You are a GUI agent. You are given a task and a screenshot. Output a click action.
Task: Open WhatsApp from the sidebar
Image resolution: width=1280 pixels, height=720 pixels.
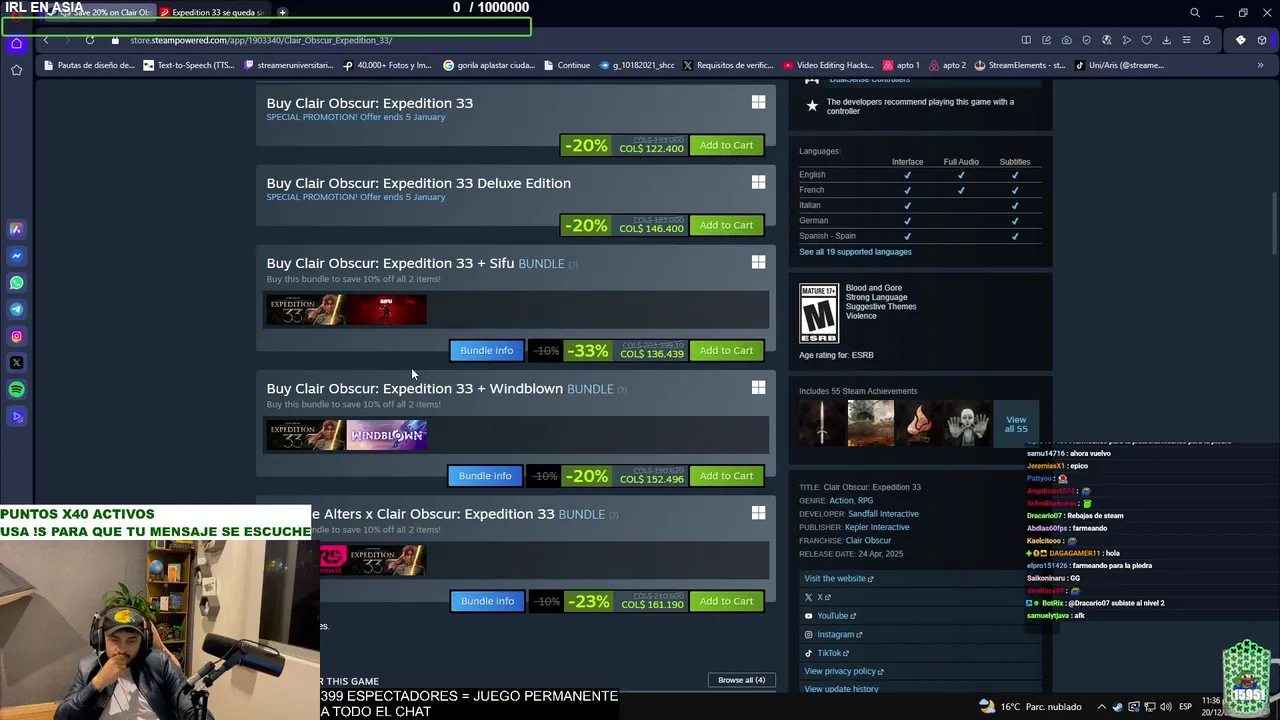coord(16,283)
